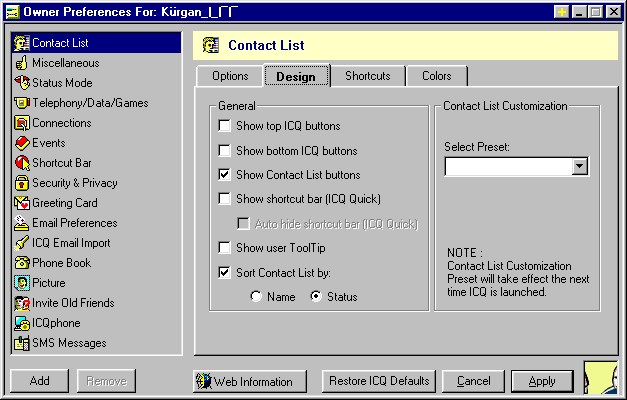This screenshot has height=400, width=627.
Task: Select Connections label in list
Action: (x=62, y=123)
